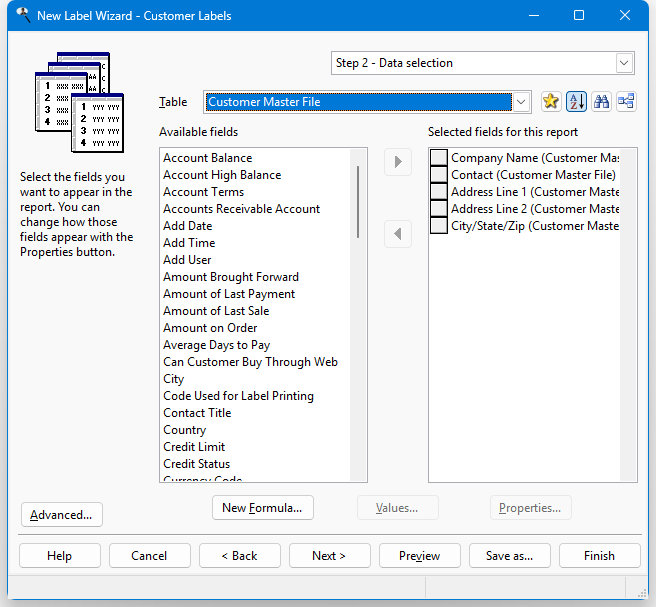Open the Advanced options button
Image resolution: width=656 pixels, height=607 pixels.
click(61, 515)
